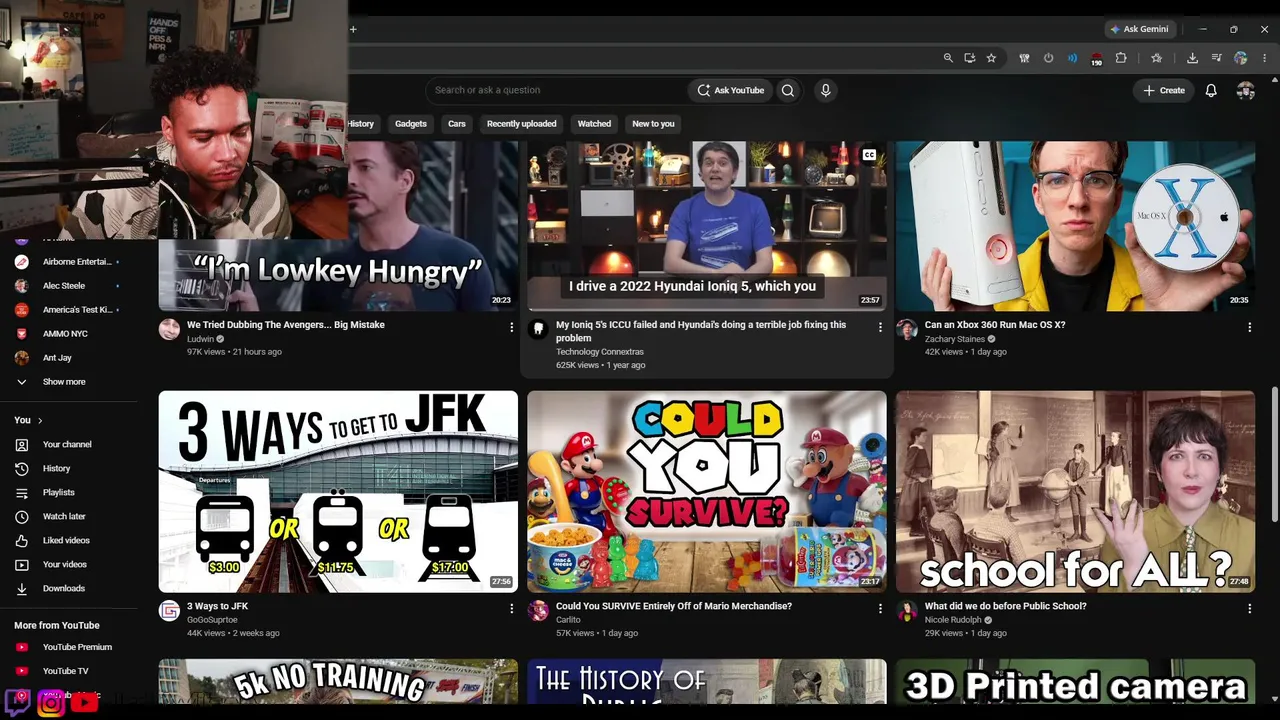Play the 3 Ways to JFK video thumbnail
The width and height of the screenshot is (1280, 720).
tap(338, 491)
